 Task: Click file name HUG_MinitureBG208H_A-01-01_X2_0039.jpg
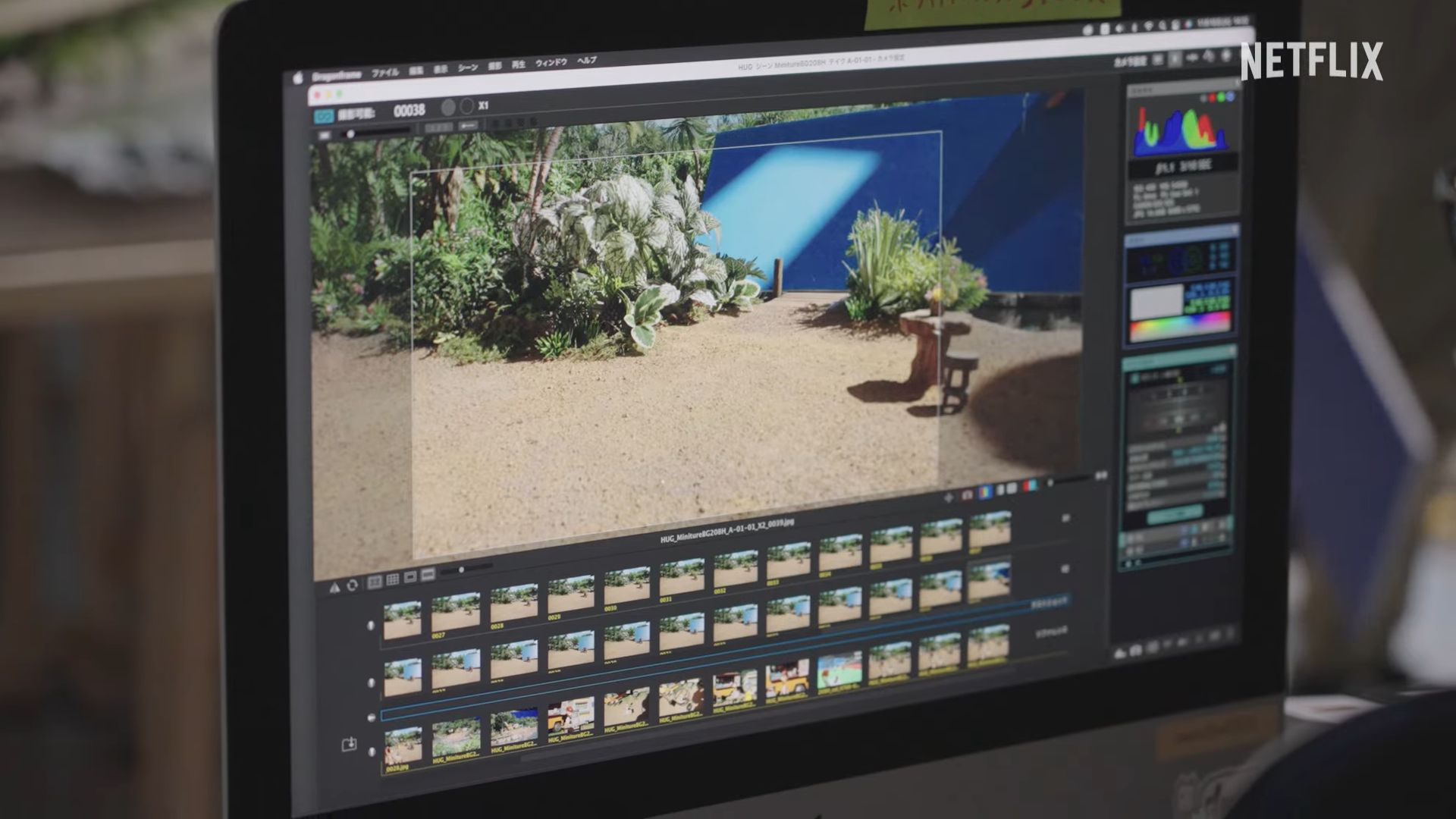727,531
